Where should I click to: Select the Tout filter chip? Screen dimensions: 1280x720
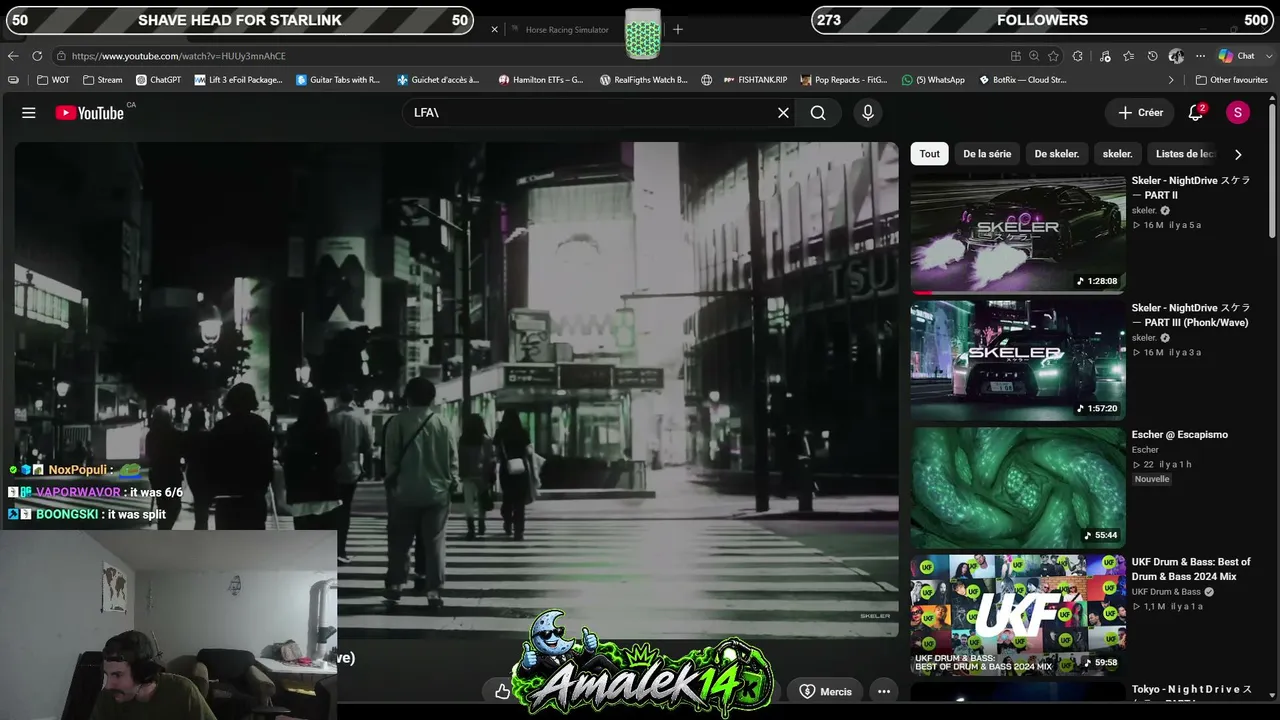pos(930,154)
